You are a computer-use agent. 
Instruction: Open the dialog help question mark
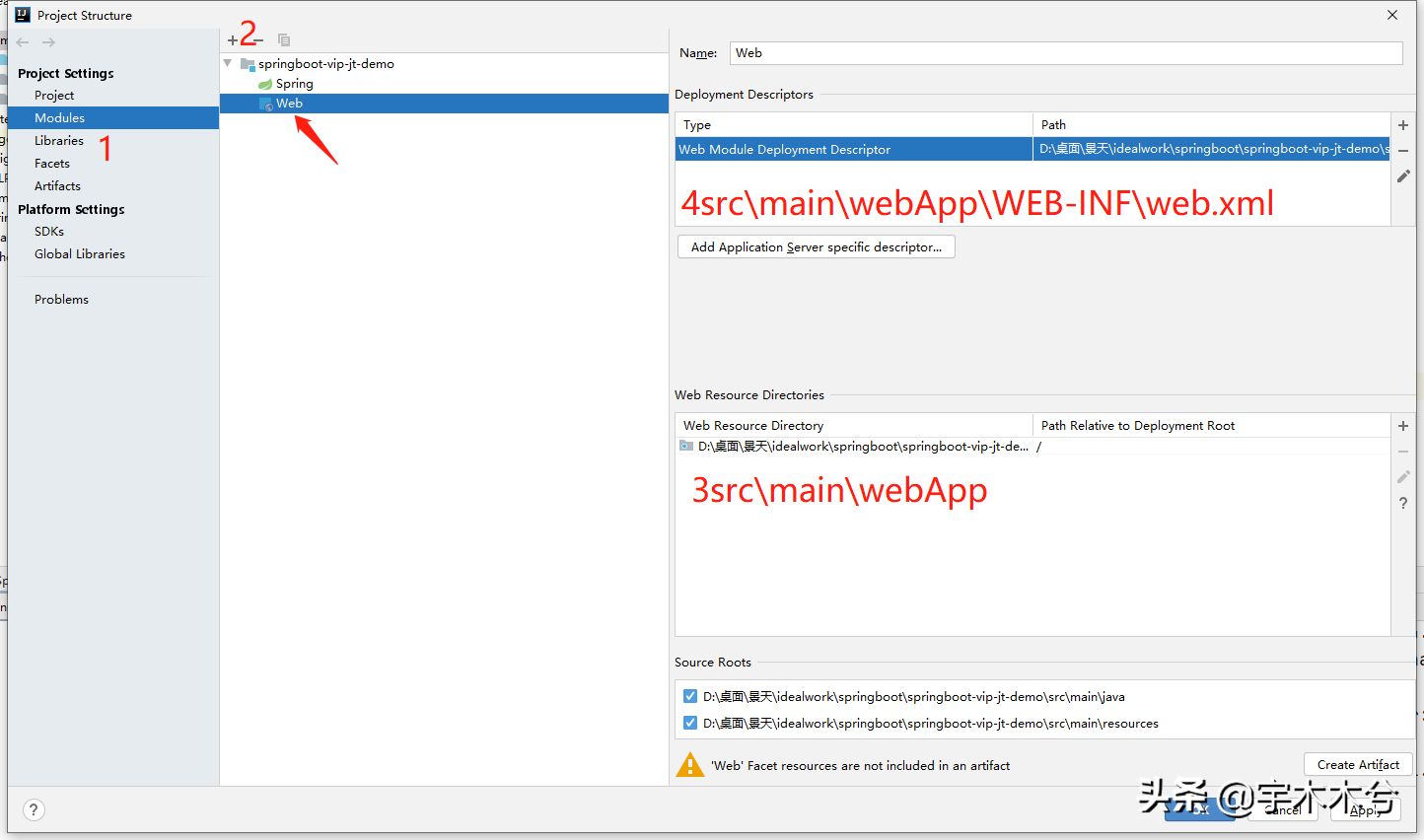pyautogui.click(x=35, y=809)
